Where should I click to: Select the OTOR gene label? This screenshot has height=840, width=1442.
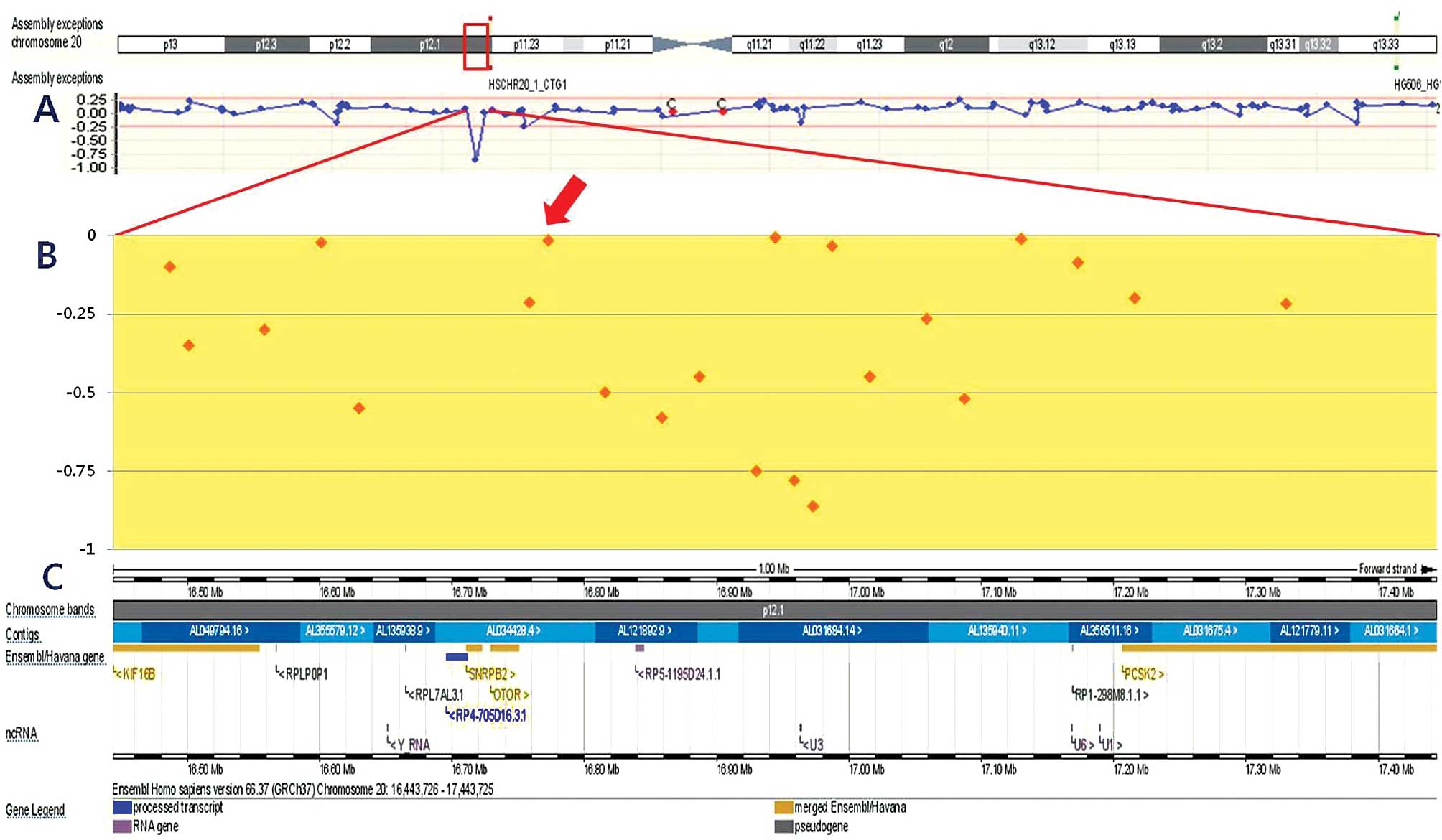(x=510, y=695)
